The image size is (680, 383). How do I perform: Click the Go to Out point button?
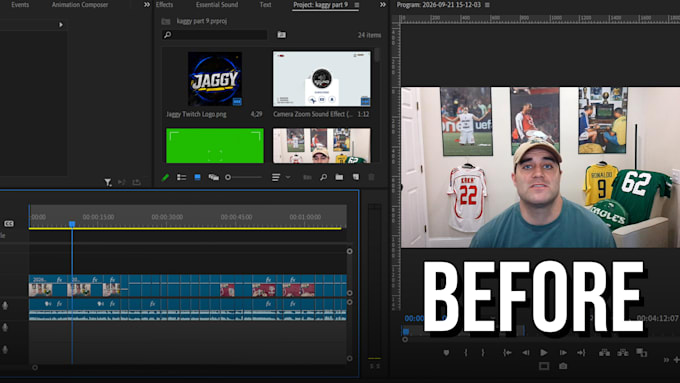click(581, 353)
